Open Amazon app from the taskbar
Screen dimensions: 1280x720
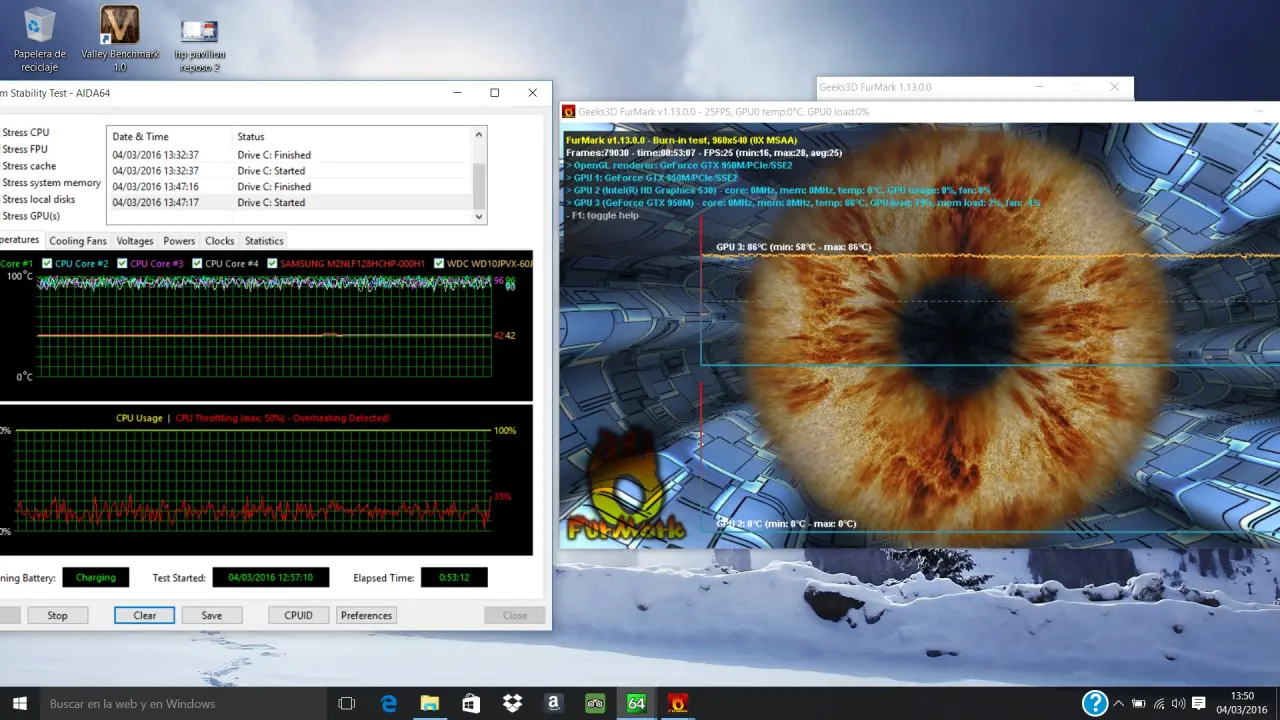click(553, 703)
